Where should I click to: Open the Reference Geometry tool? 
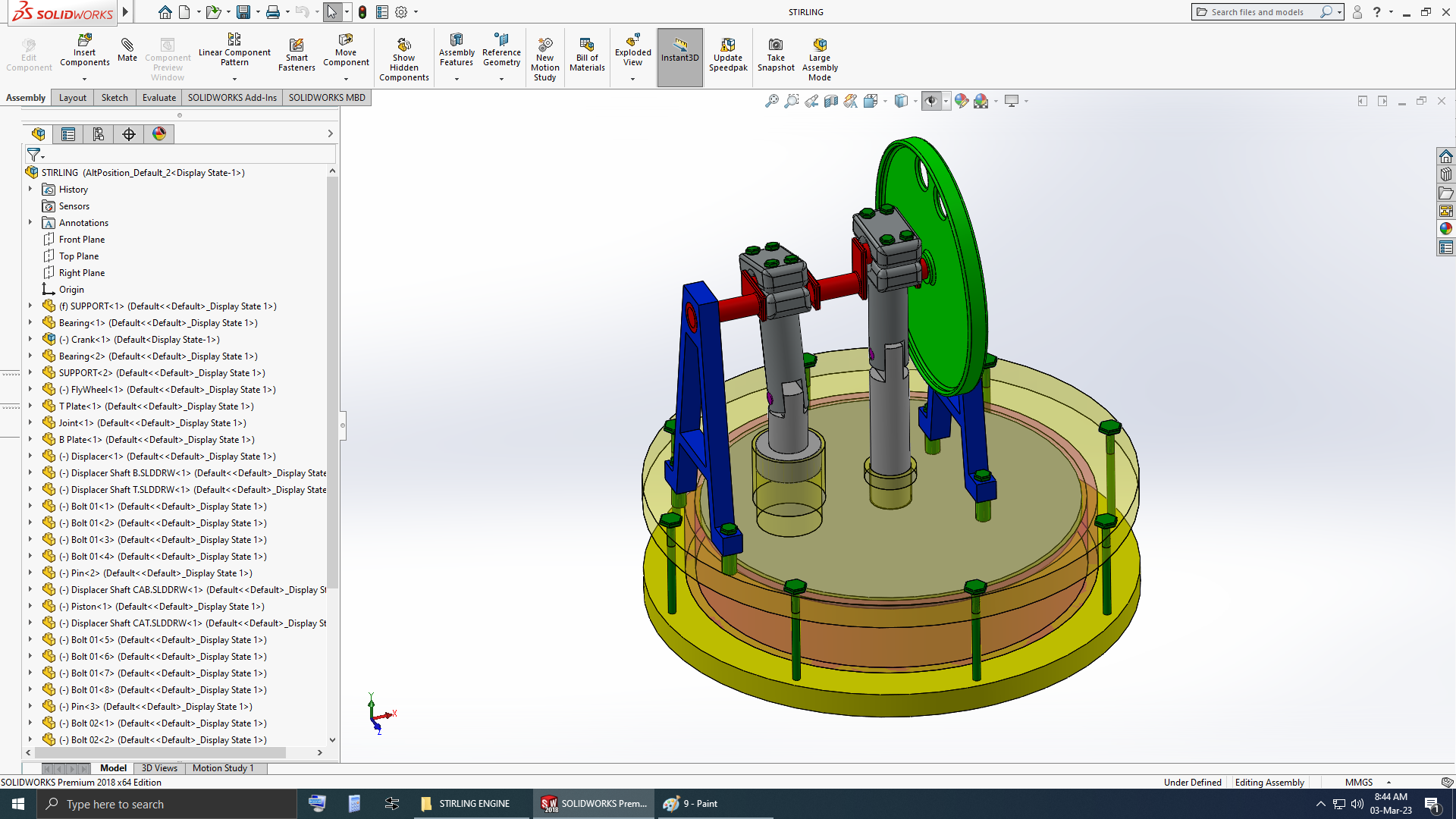coord(501,40)
